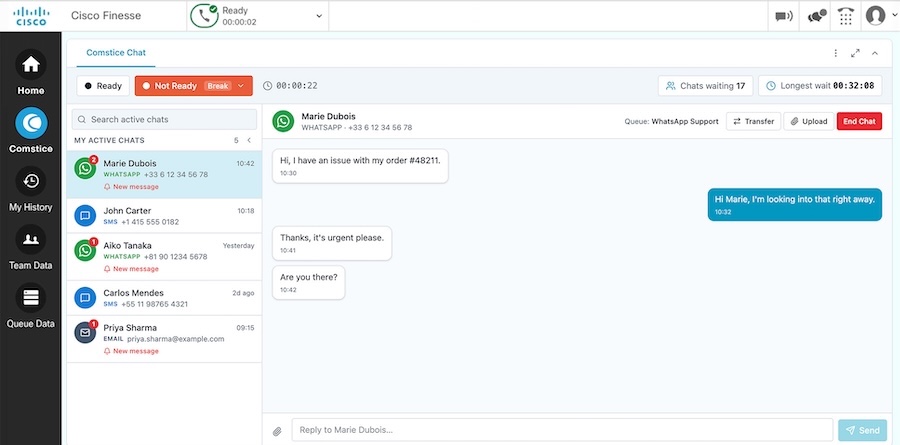Image resolution: width=900 pixels, height=445 pixels.
Task: End the chat with Marie Dubois
Action: pyautogui.click(x=859, y=121)
